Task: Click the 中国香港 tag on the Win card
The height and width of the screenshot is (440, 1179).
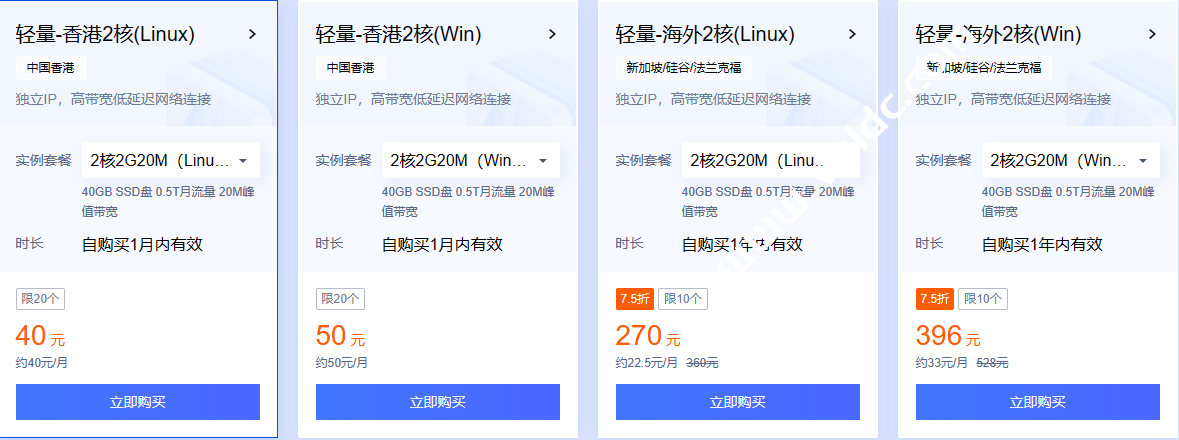Action: click(351, 68)
